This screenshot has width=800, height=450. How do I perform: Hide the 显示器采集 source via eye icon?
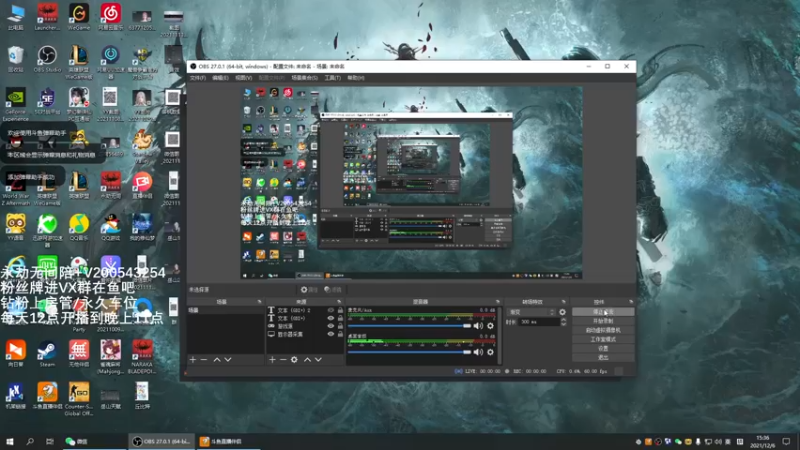pos(331,334)
